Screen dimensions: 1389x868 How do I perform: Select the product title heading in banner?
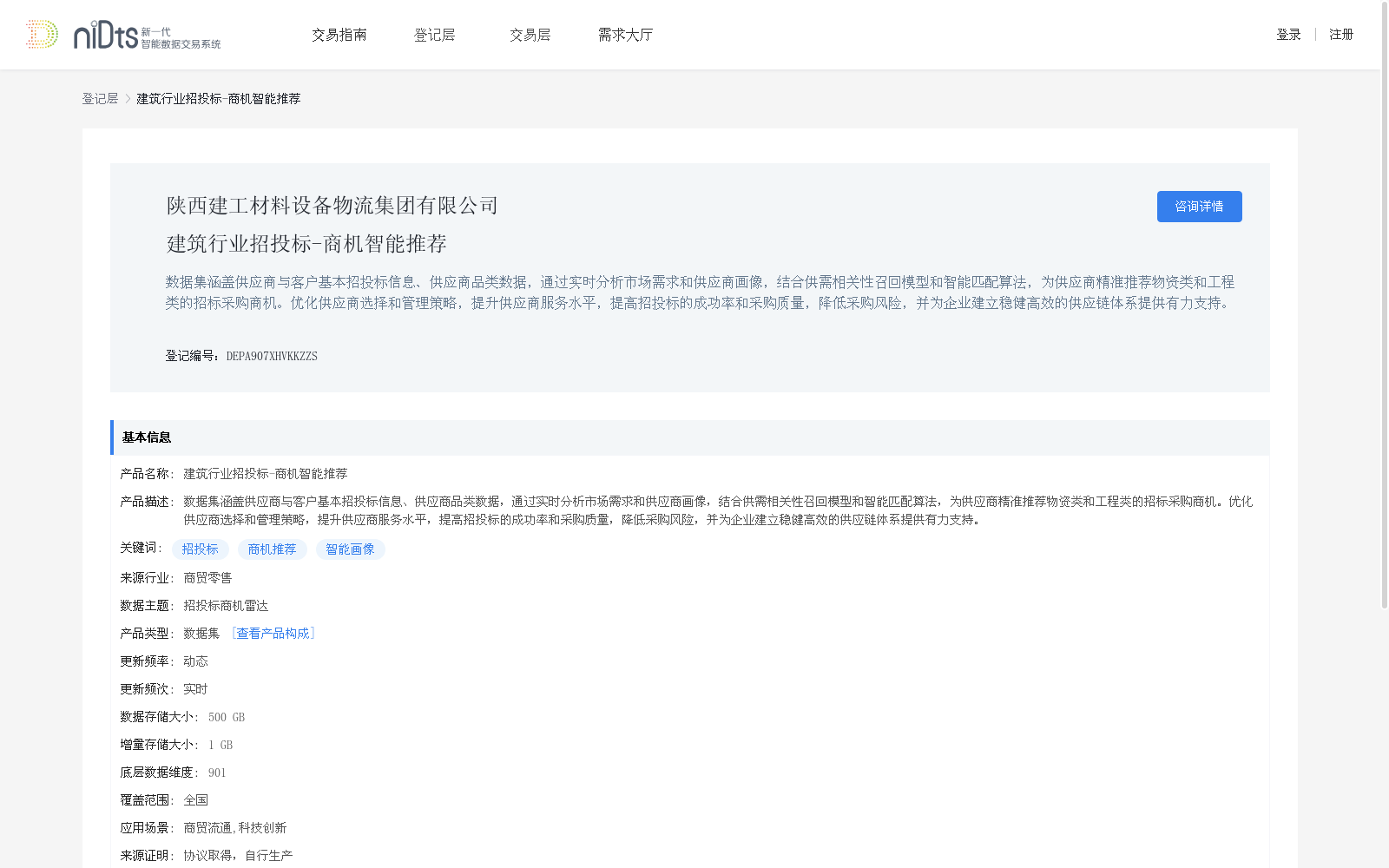click(306, 244)
